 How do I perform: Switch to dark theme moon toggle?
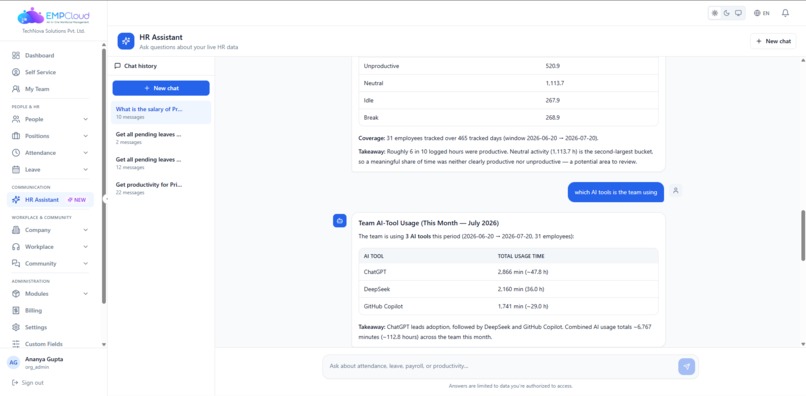[727, 13]
